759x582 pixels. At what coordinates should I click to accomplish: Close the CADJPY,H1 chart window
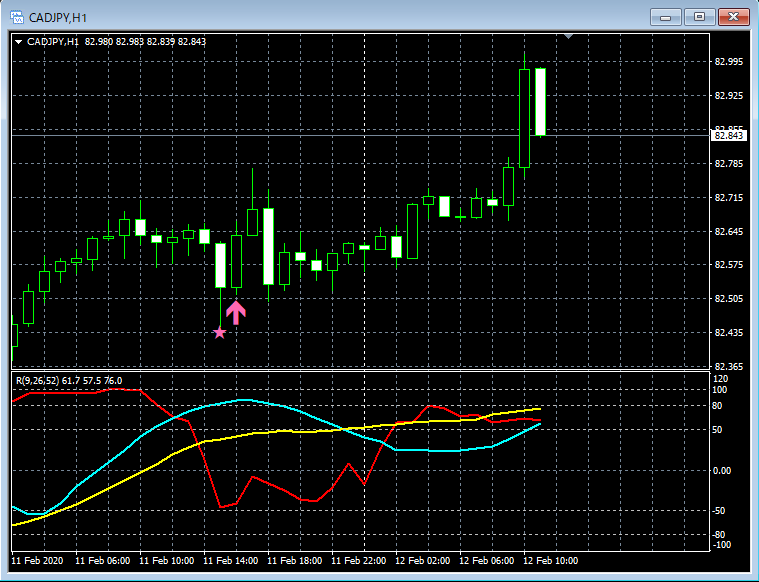tap(733, 17)
